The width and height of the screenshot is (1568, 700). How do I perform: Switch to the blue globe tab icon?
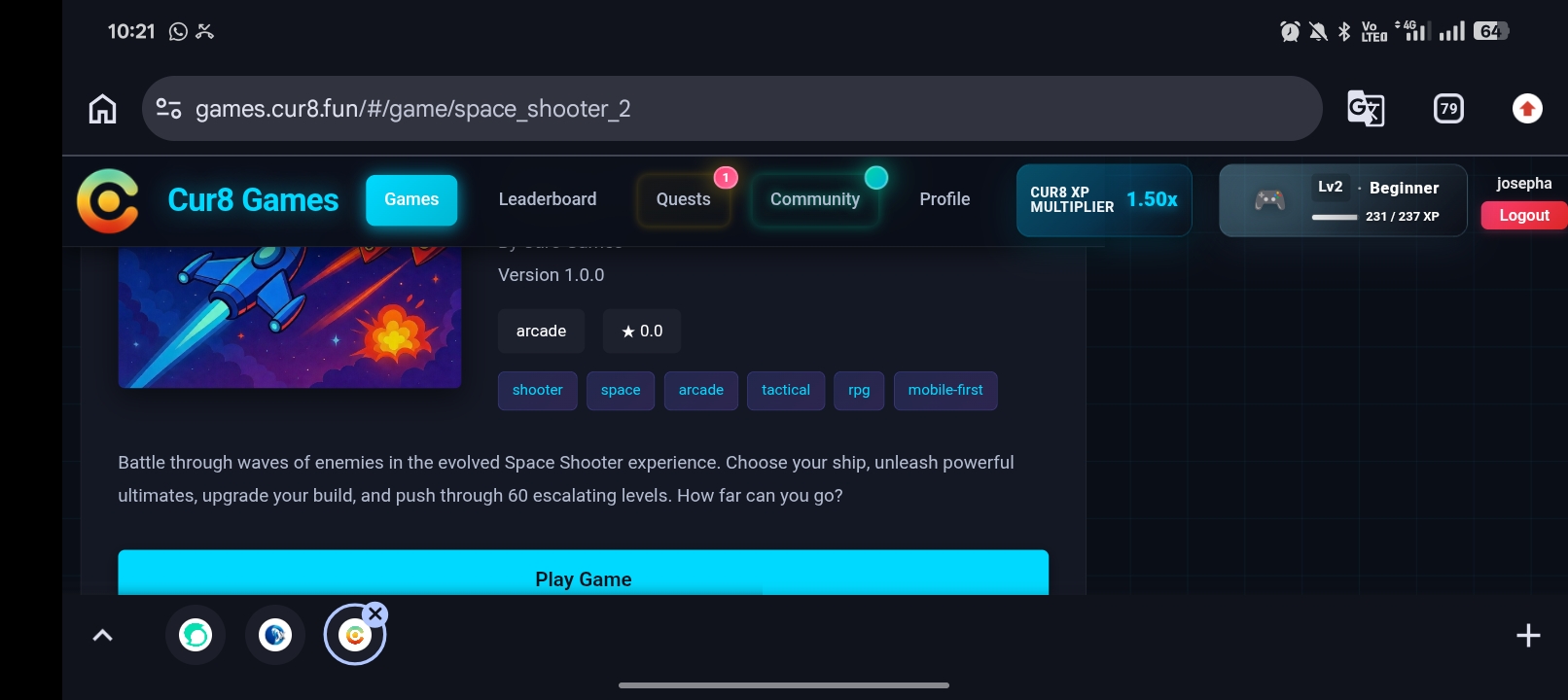click(x=275, y=636)
